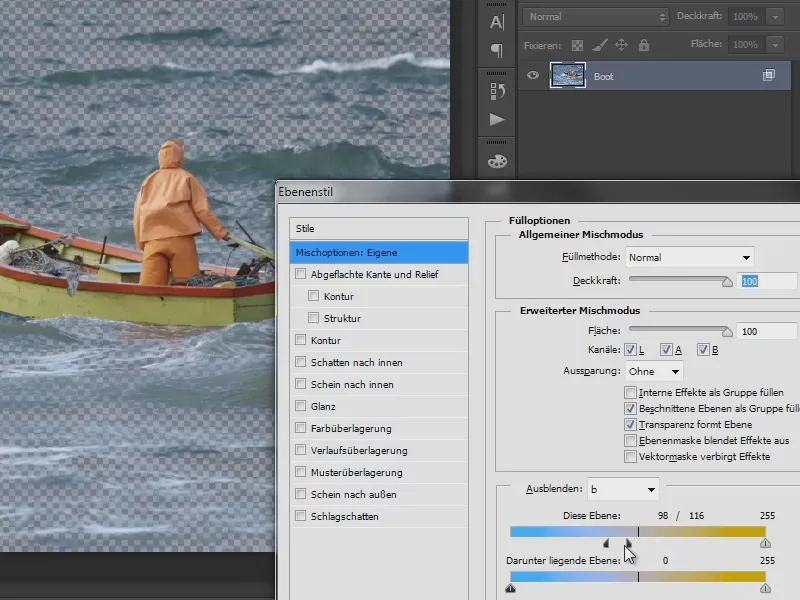Lock image pixels brush icon
The height and width of the screenshot is (600, 800).
pos(599,45)
